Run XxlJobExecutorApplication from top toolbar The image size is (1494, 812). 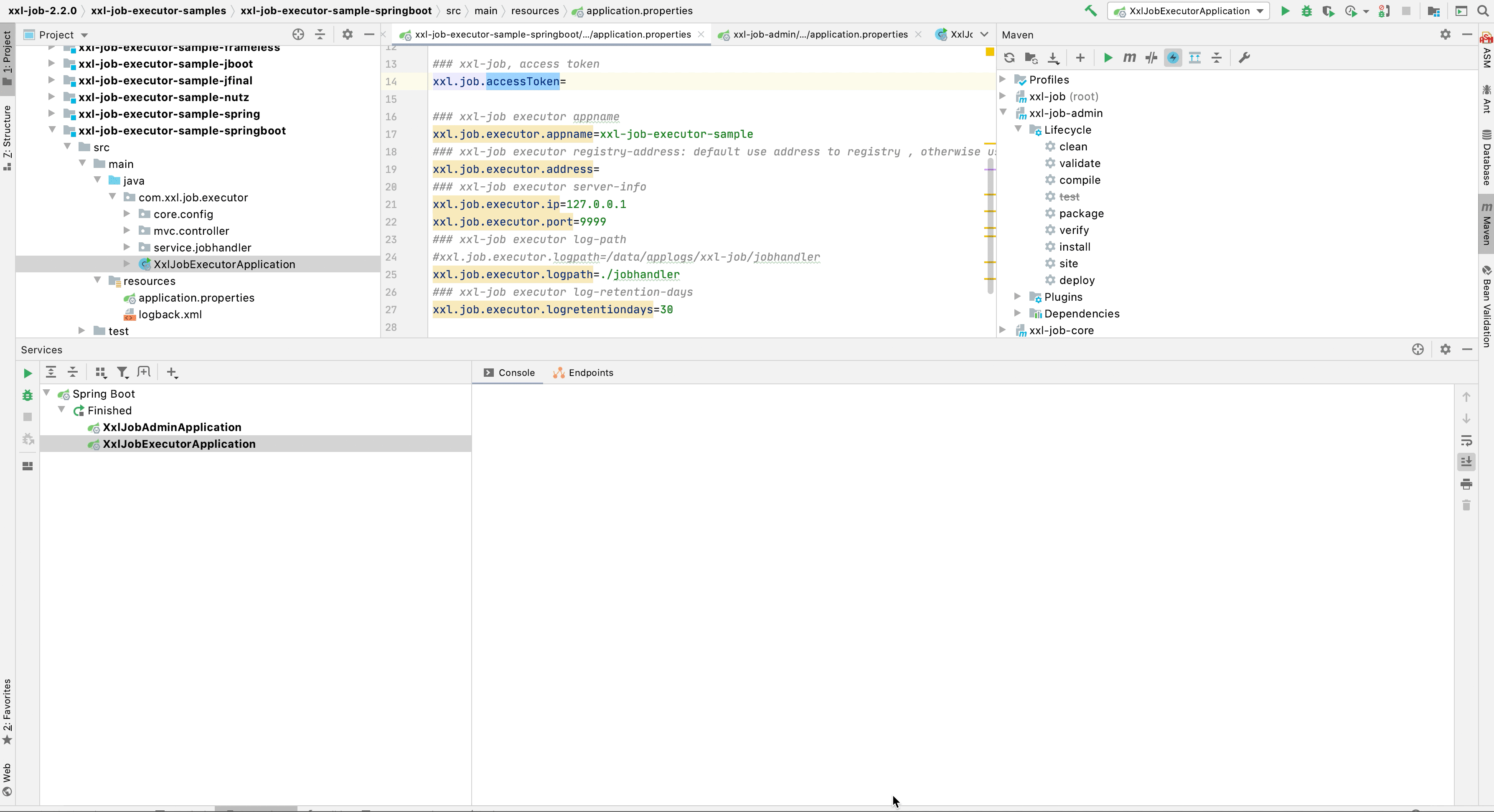tap(1285, 11)
